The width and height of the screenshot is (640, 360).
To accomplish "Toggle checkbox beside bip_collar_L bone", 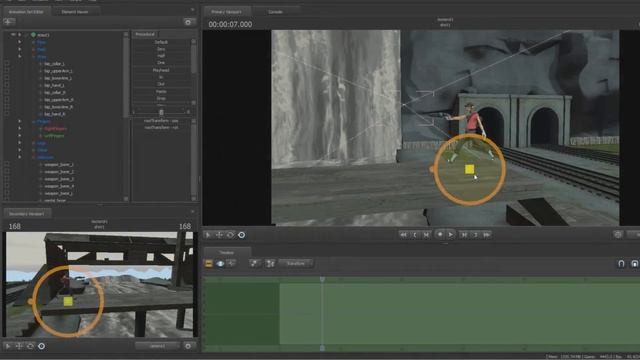I will point(7,64).
